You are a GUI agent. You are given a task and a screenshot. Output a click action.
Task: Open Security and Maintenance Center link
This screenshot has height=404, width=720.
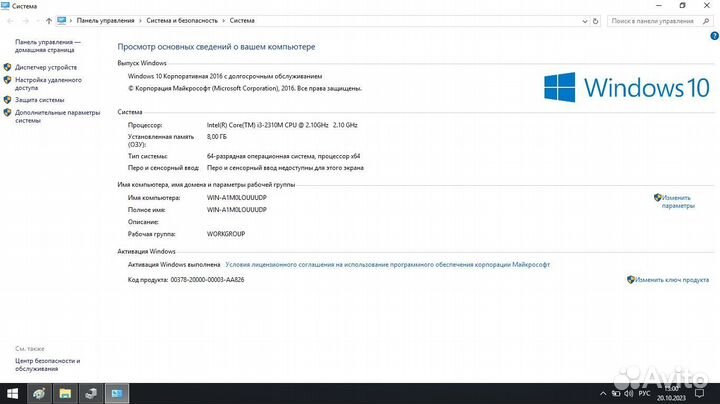48,365
